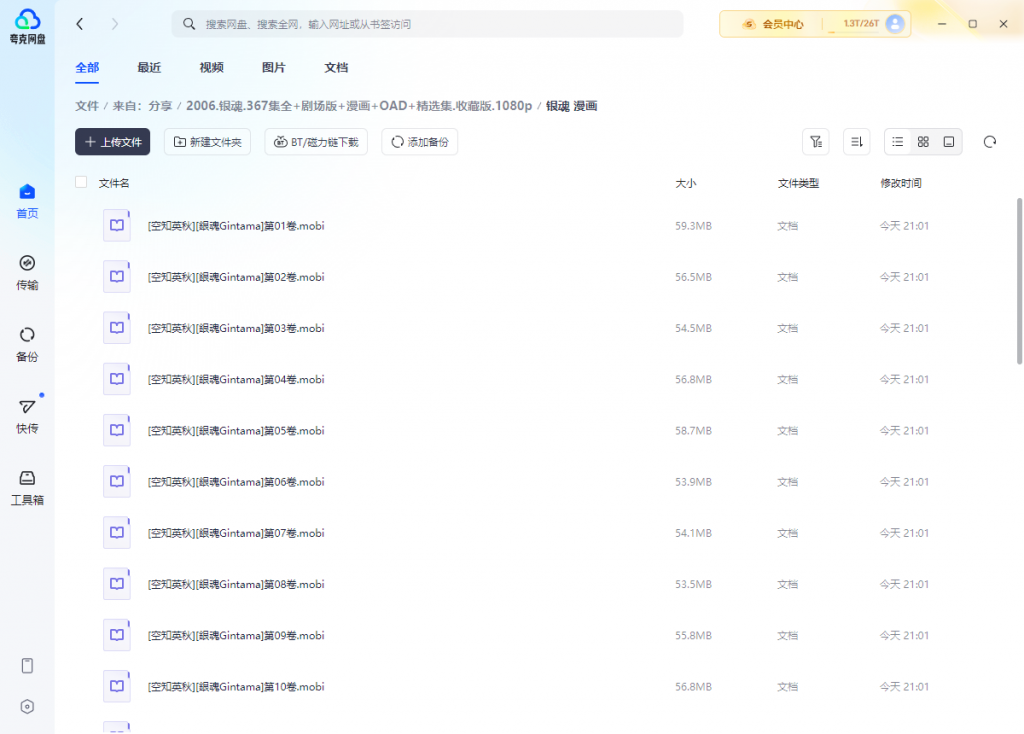Open the Toolbox sidebar section

pyautogui.click(x=27, y=488)
